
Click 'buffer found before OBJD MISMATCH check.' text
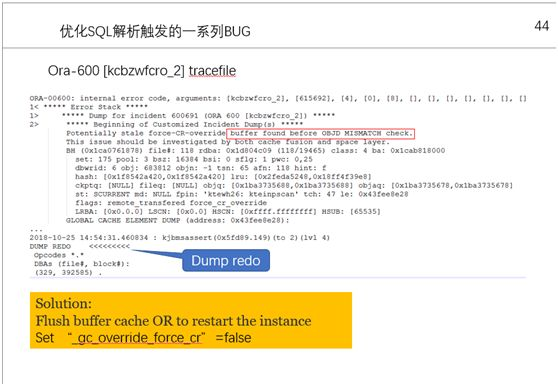coord(321,133)
